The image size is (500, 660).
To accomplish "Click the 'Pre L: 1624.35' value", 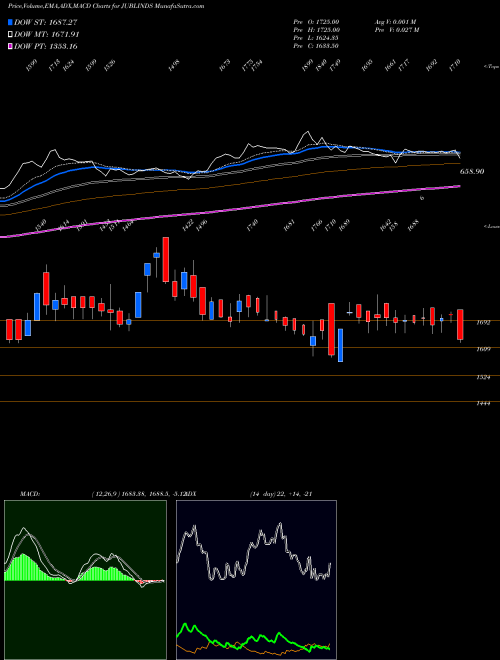I will pyautogui.click(x=316, y=38).
